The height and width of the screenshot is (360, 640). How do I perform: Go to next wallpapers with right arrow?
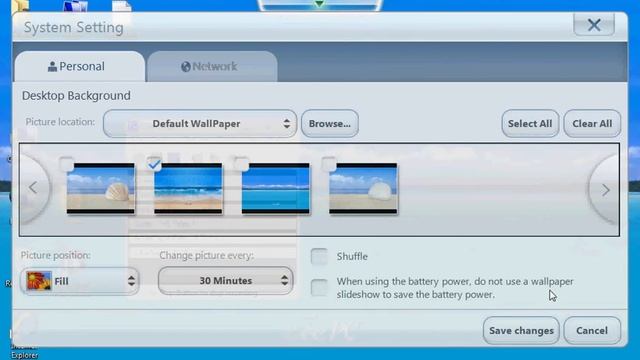point(605,190)
